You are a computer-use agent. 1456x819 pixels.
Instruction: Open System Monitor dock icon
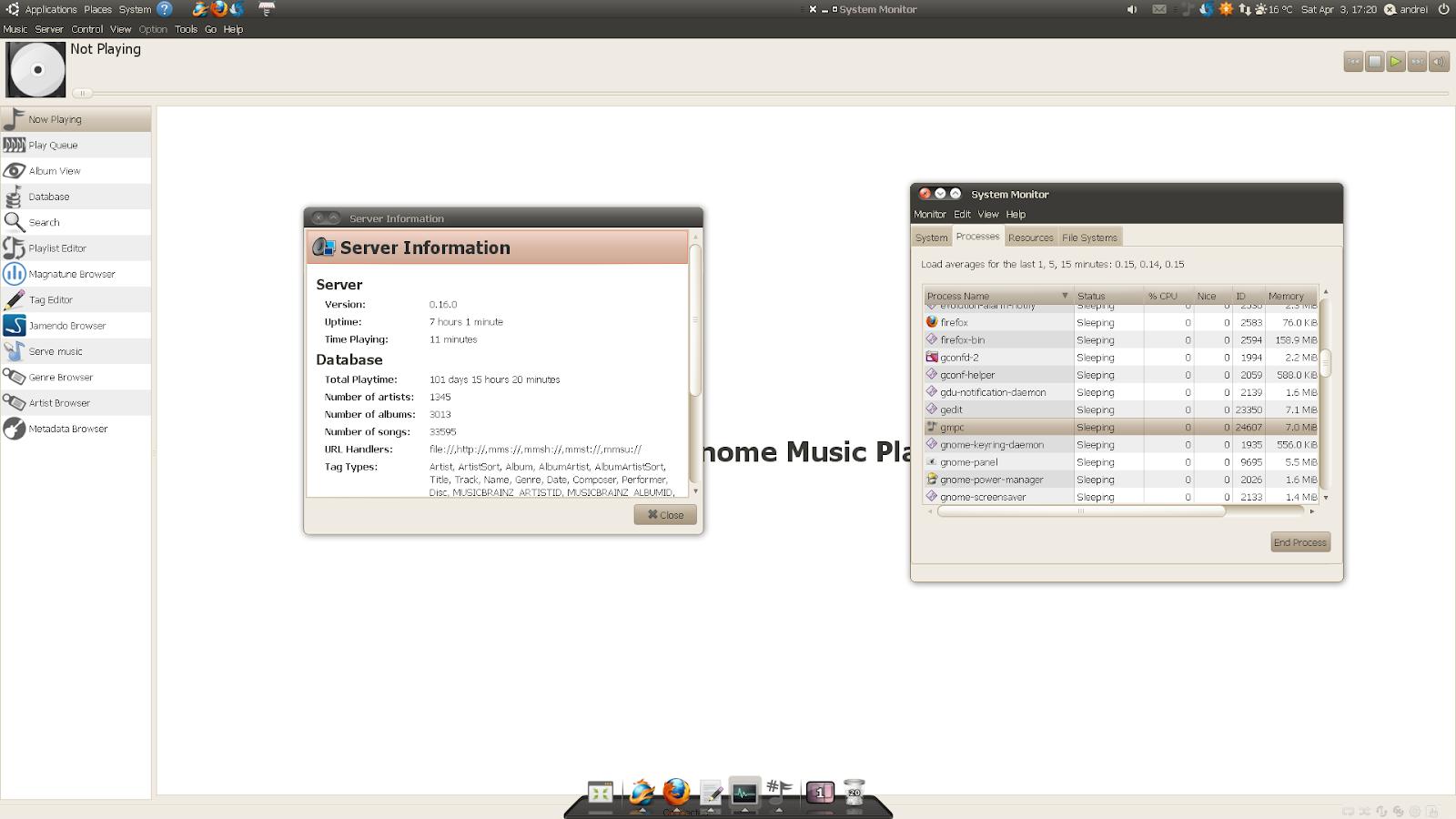click(x=744, y=794)
